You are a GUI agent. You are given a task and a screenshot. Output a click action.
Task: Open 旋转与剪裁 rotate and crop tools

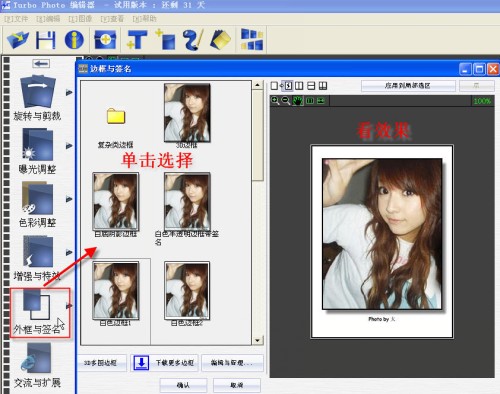pos(37,98)
